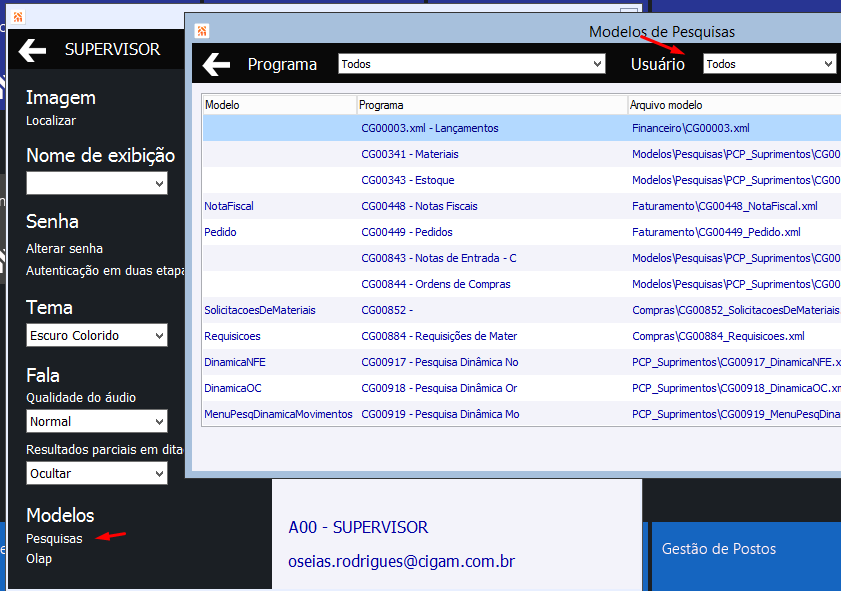Select row CG00341 - Materiais
Screen dimensions: 841x591
(x=521, y=154)
